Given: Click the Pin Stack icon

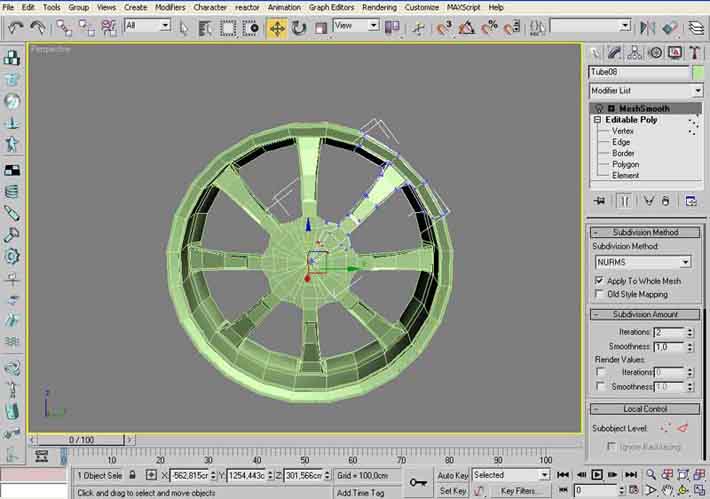Looking at the screenshot, I should point(599,201).
